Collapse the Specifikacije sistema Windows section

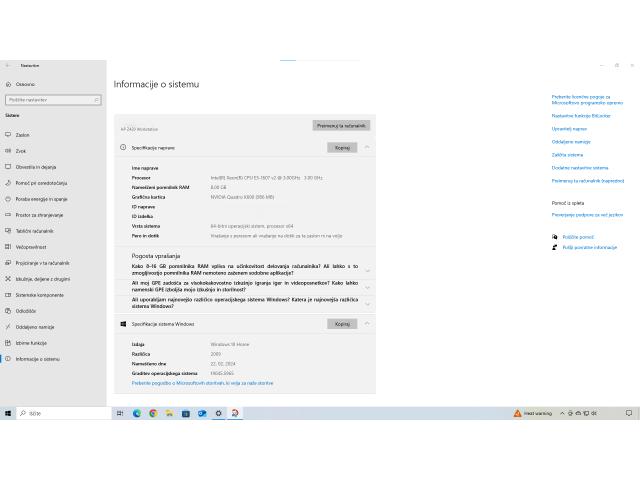click(367, 324)
